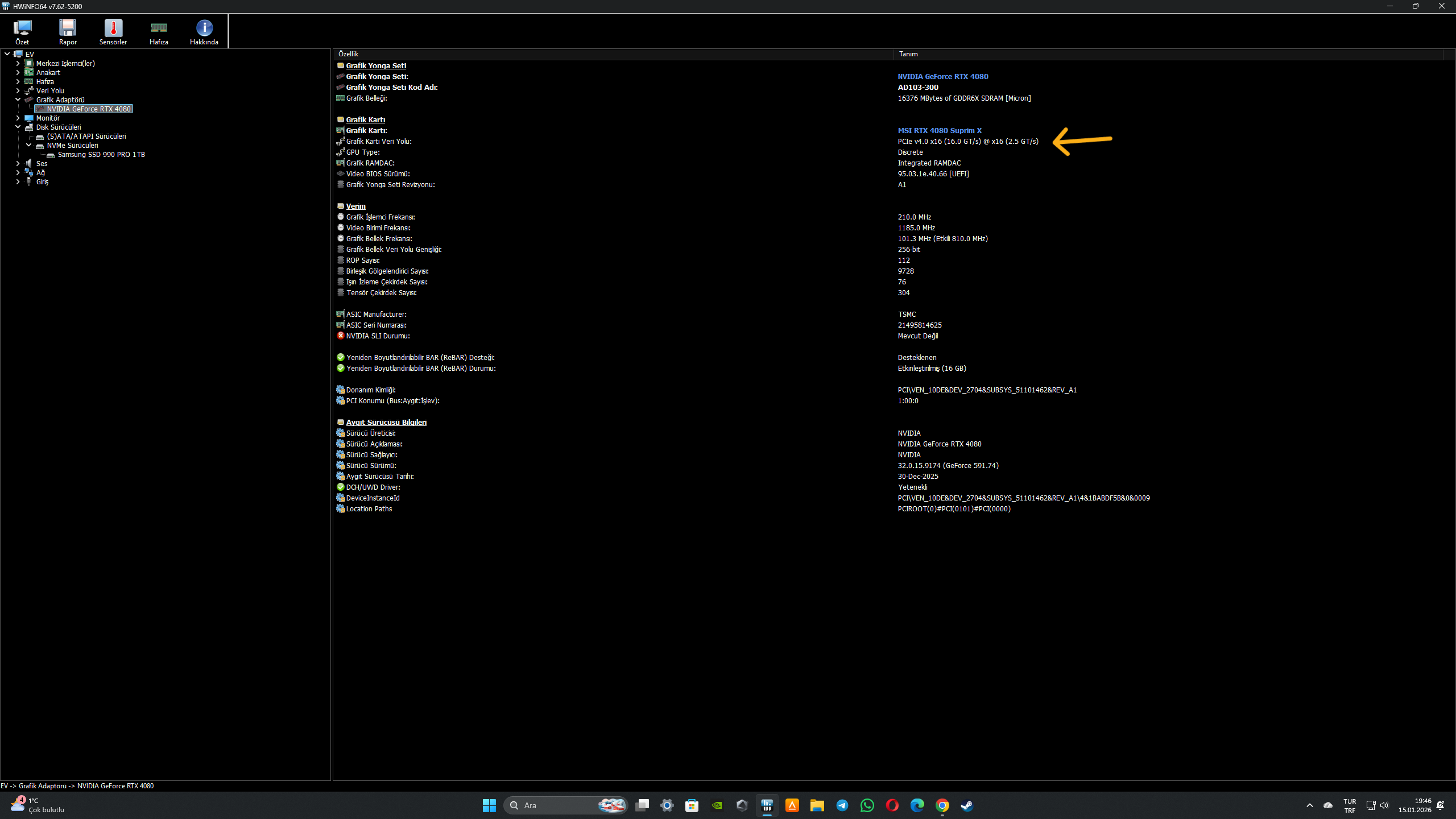Click the Grafik Kartı section heading
Viewport: 1456px width, 819px height.
coord(366,119)
